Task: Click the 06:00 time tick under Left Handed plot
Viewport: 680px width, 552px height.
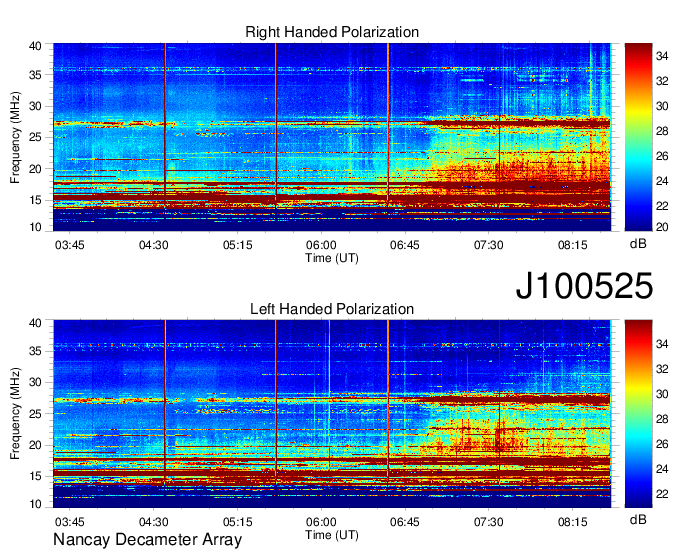Action: click(321, 522)
